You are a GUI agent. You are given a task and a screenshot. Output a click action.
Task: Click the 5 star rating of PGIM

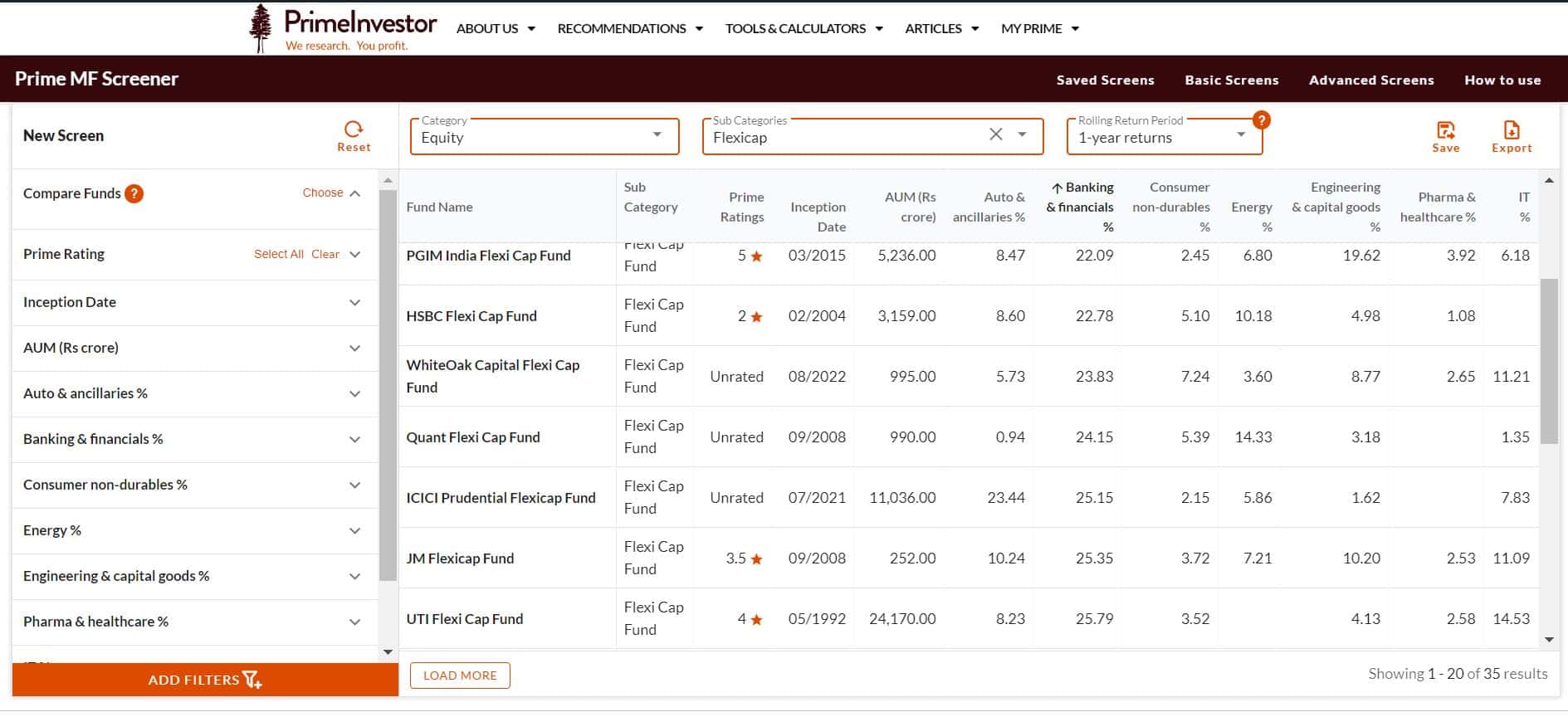pos(750,256)
